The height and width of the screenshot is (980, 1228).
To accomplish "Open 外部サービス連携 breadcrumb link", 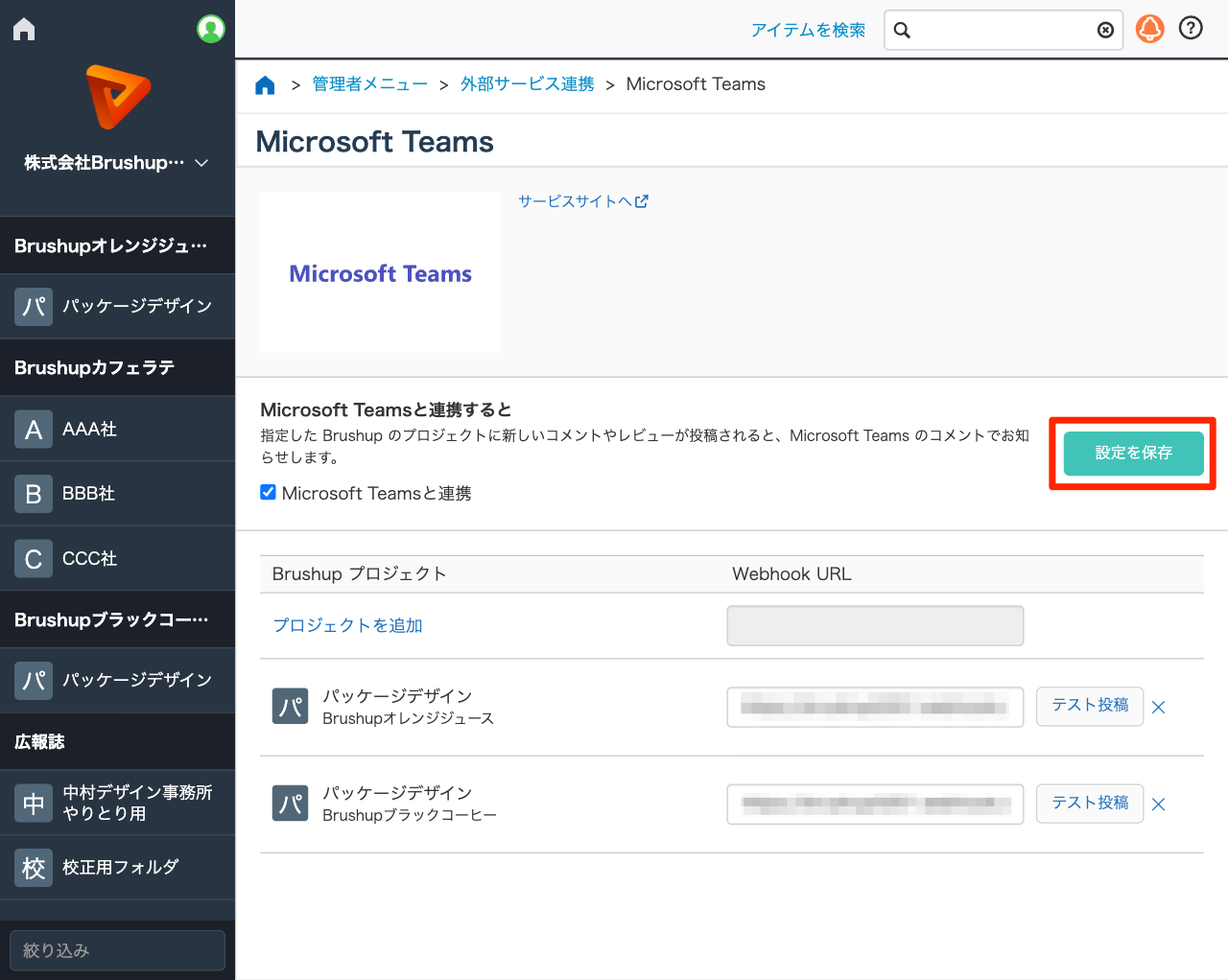I will (x=528, y=84).
